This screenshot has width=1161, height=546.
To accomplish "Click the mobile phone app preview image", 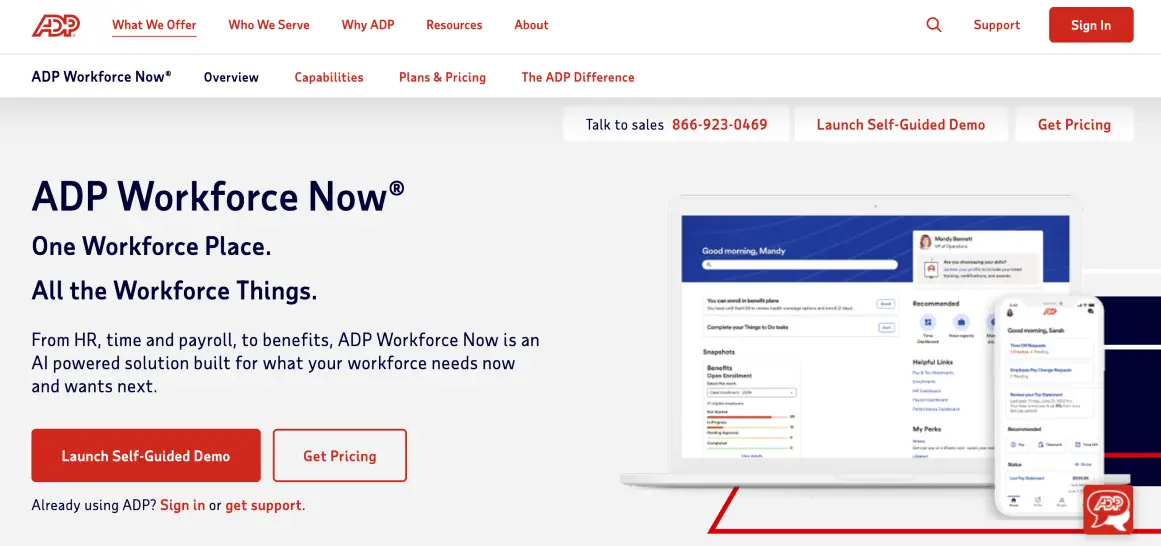I will 1049,405.
